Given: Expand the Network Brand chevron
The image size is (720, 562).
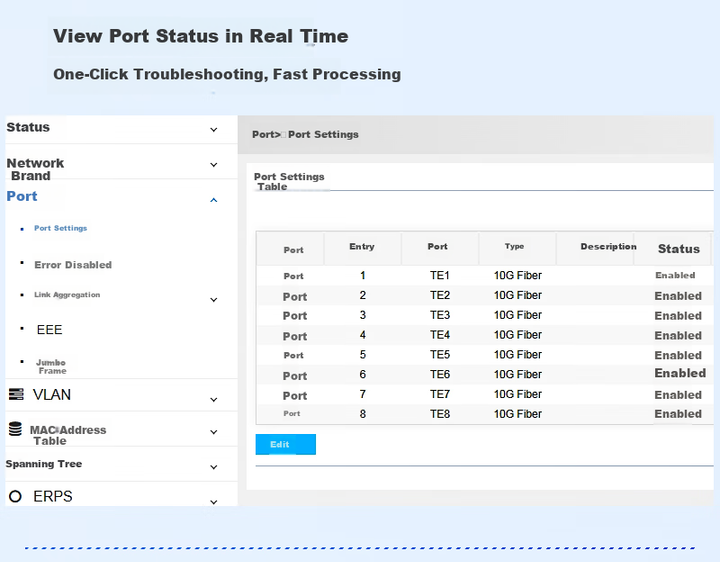Looking at the screenshot, I should point(214,164).
